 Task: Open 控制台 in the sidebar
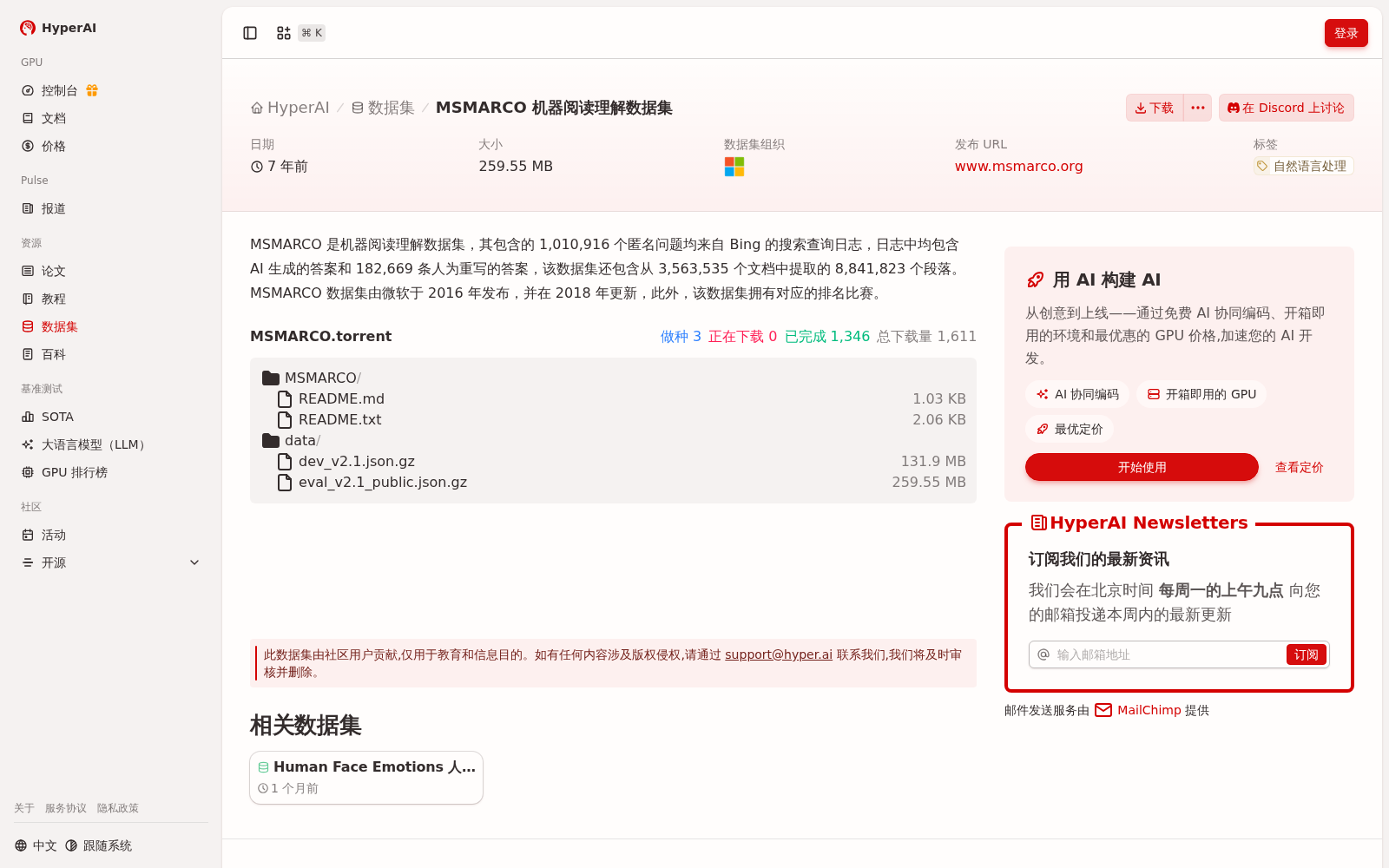coord(60,90)
